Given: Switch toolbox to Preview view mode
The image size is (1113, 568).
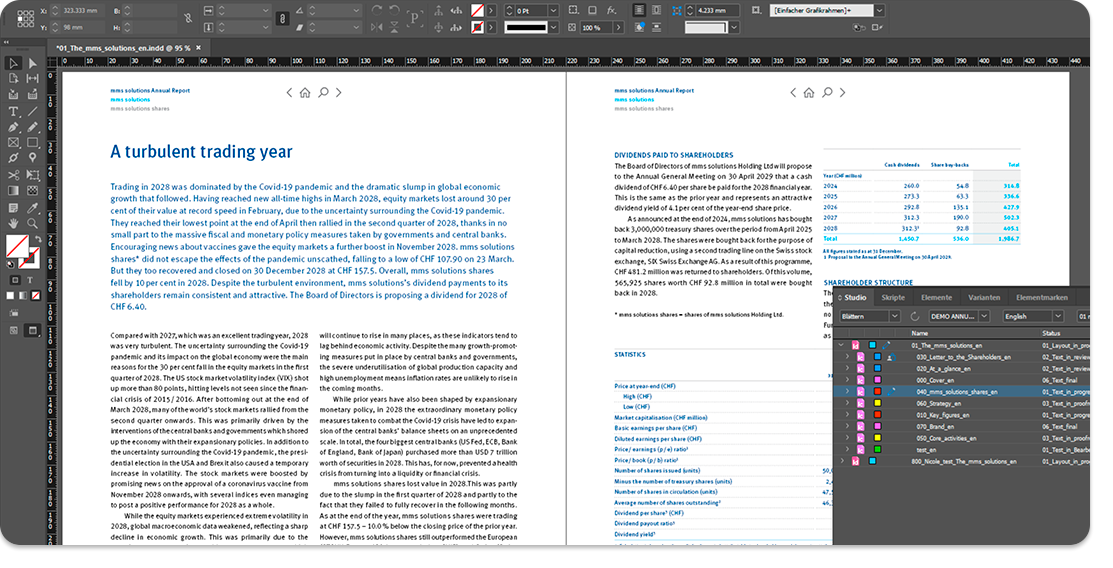Looking at the screenshot, I should coord(32,330).
